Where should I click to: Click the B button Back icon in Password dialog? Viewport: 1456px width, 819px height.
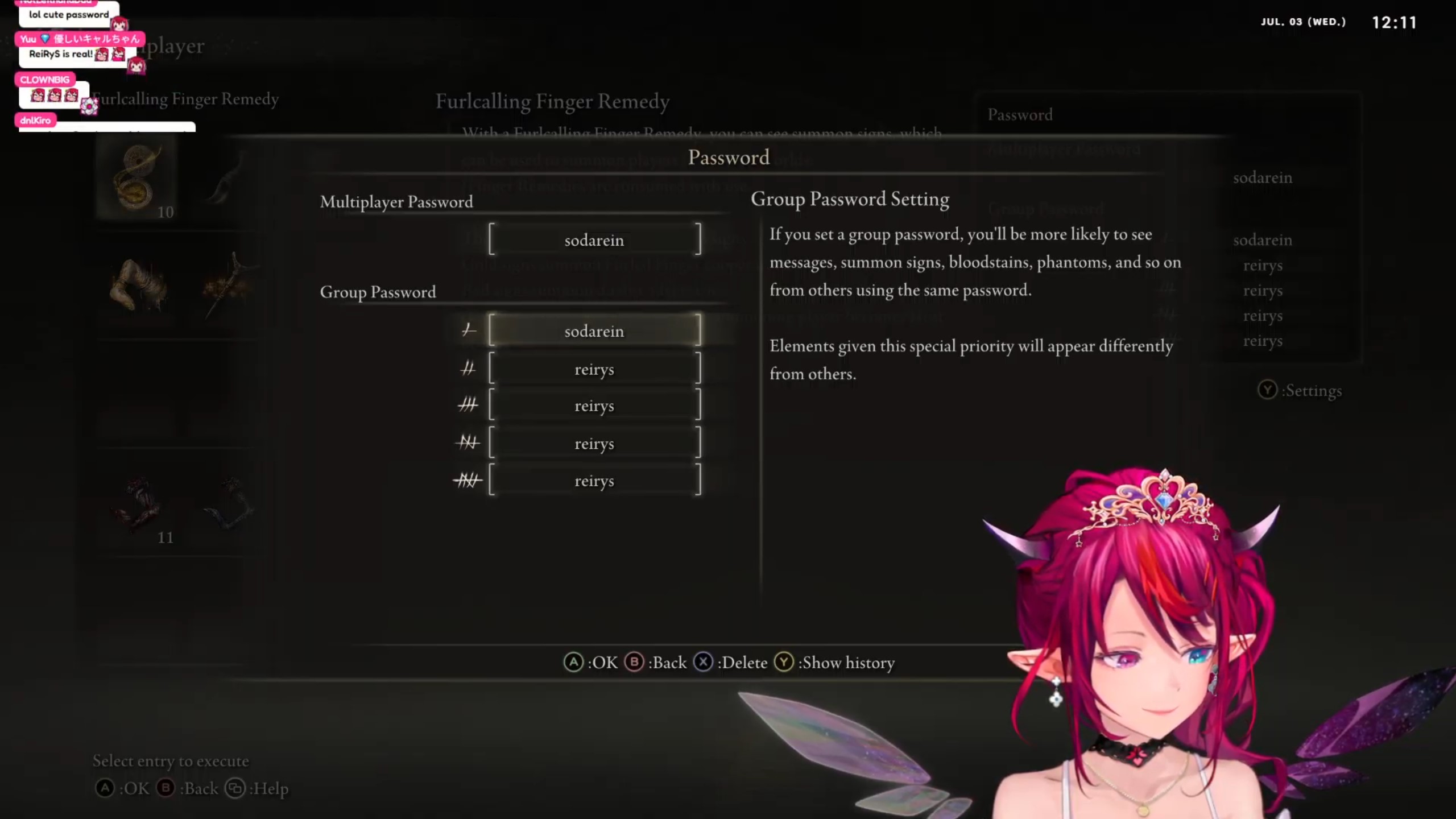point(634,662)
